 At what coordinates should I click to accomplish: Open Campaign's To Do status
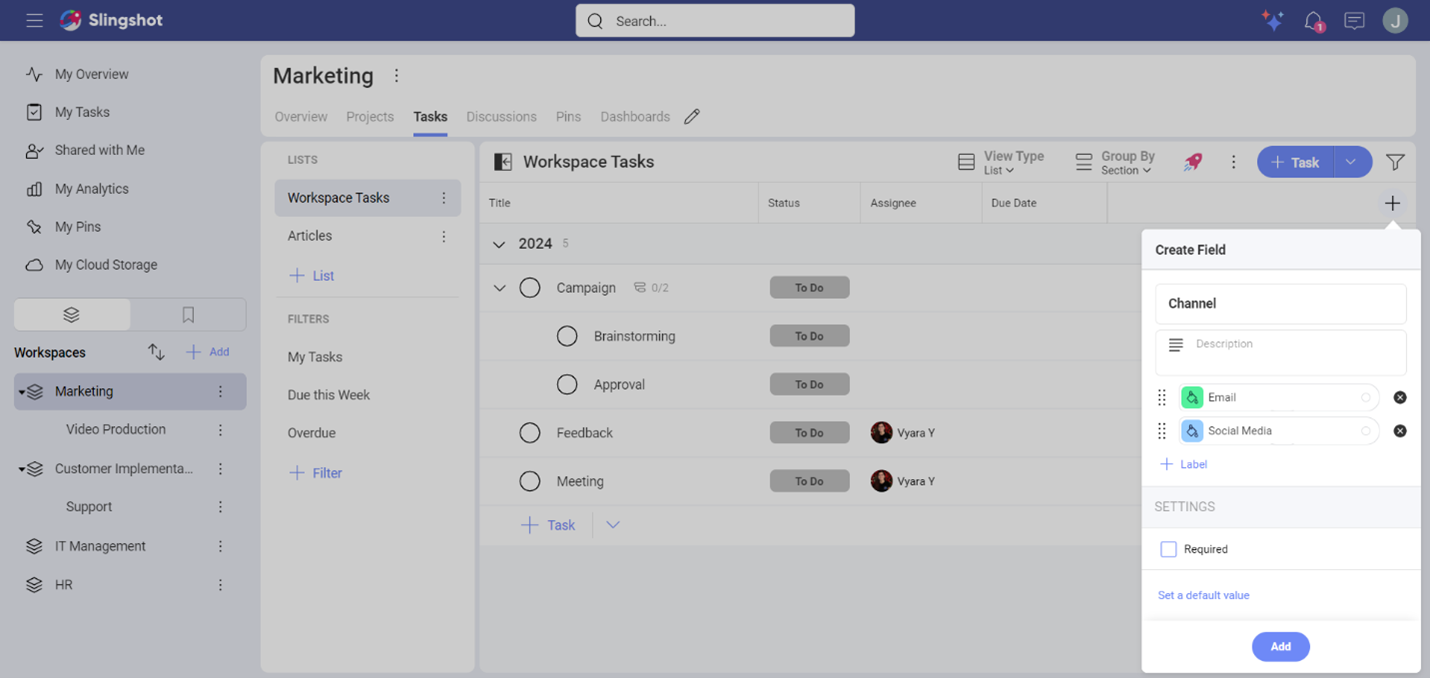click(809, 288)
